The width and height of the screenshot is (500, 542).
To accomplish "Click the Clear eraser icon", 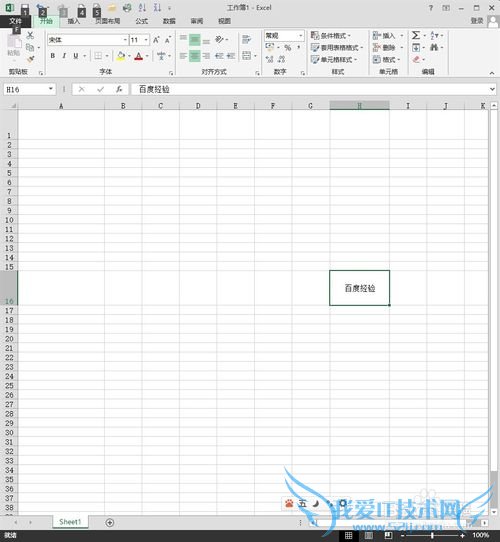I will click(x=416, y=59).
